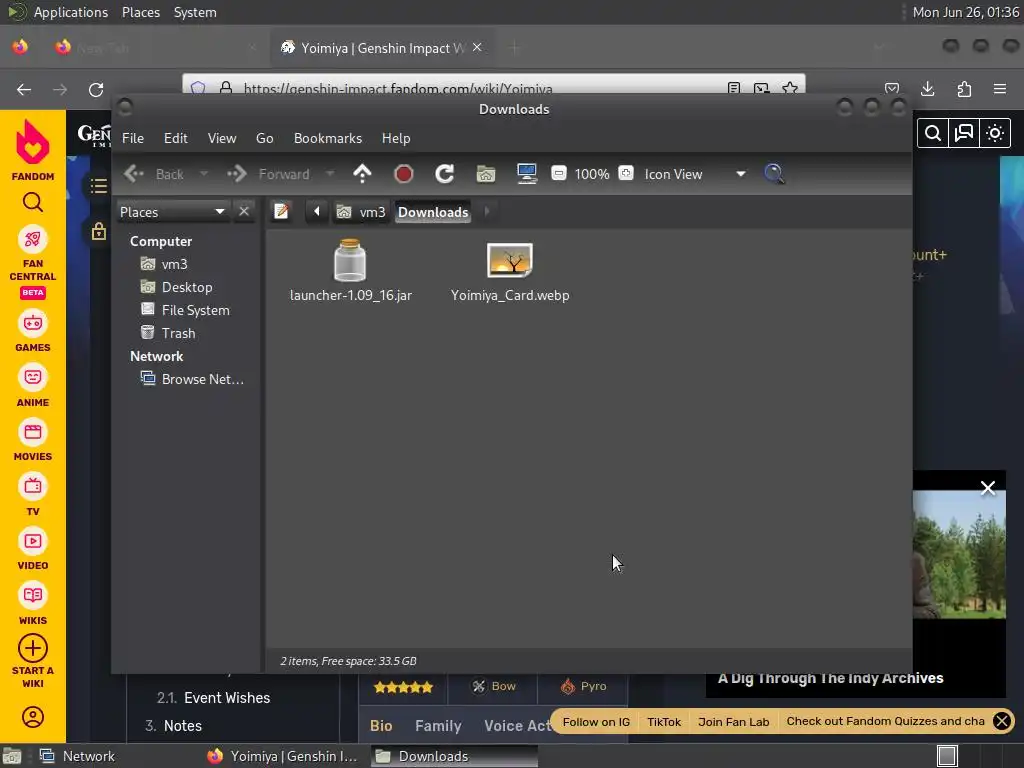Select File System in the sidebar
Viewport: 1024px width, 768px height.
pos(195,310)
